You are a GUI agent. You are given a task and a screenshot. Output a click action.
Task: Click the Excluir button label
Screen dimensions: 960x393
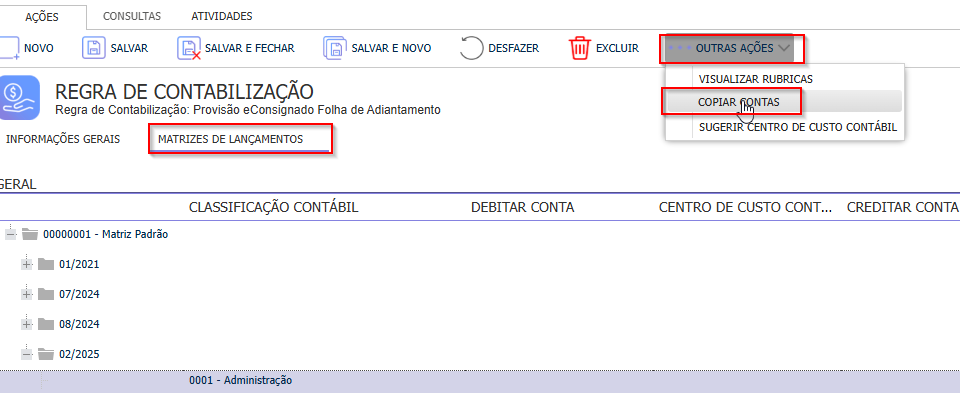(617, 48)
